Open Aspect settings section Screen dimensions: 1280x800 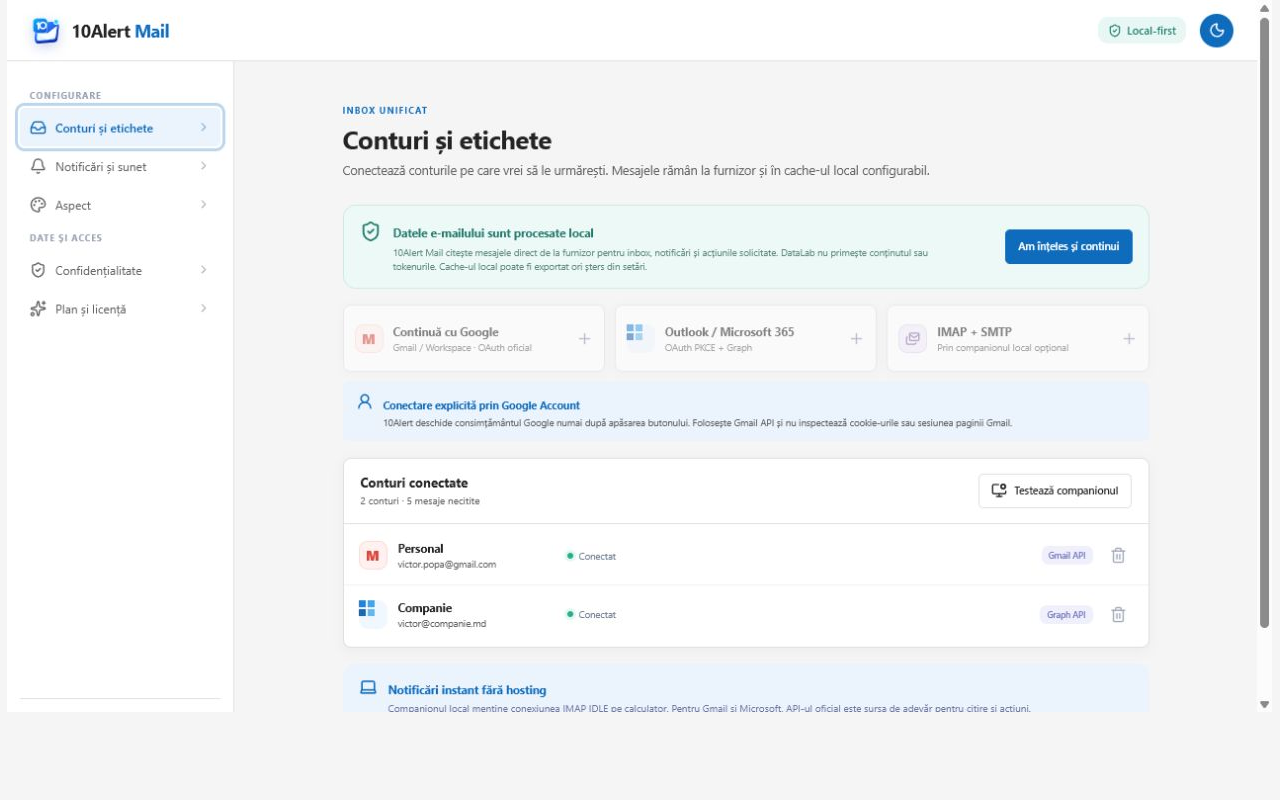tap(120, 205)
